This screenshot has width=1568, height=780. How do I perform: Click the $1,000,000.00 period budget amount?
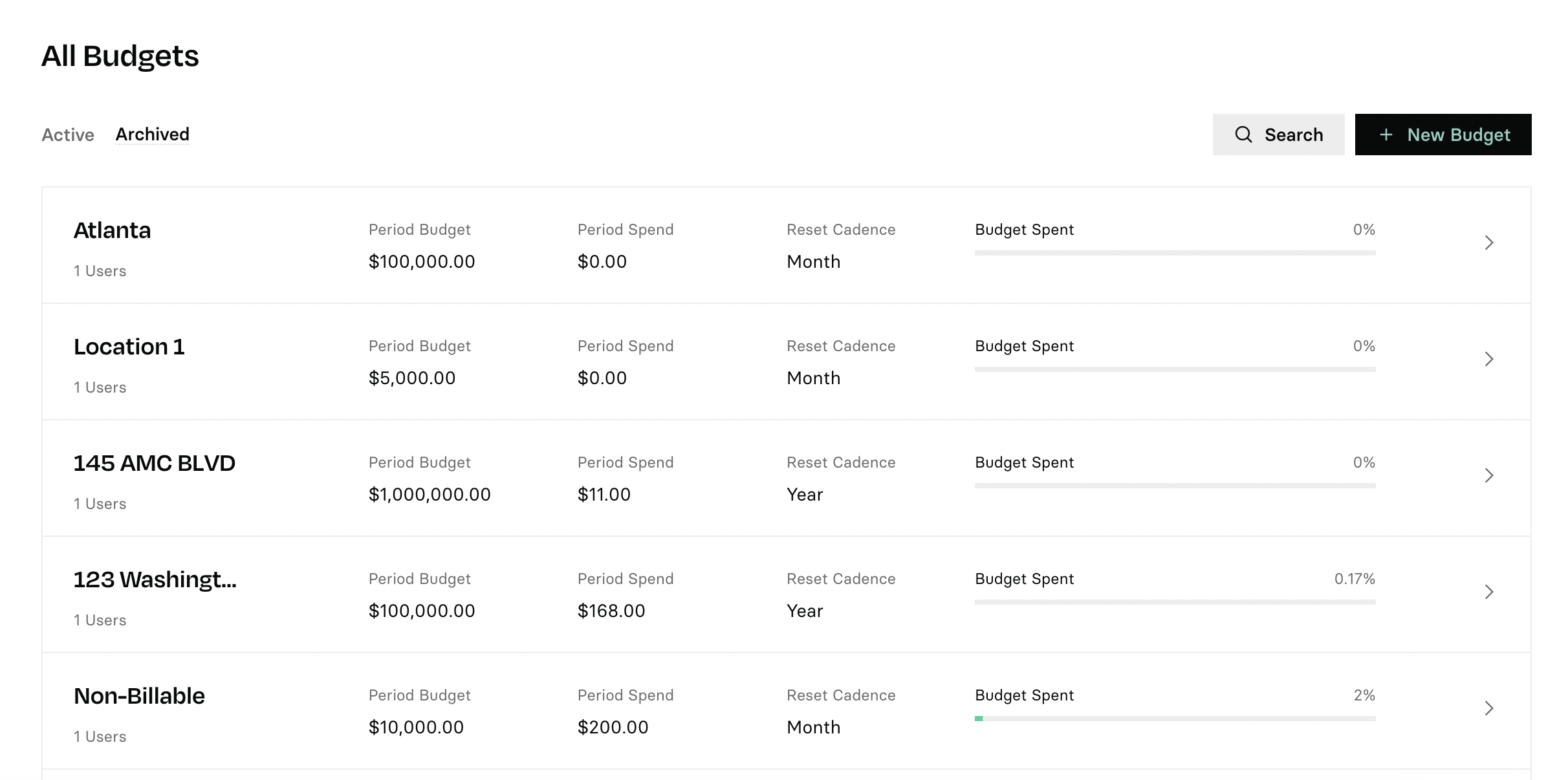[x=430, y=494]
